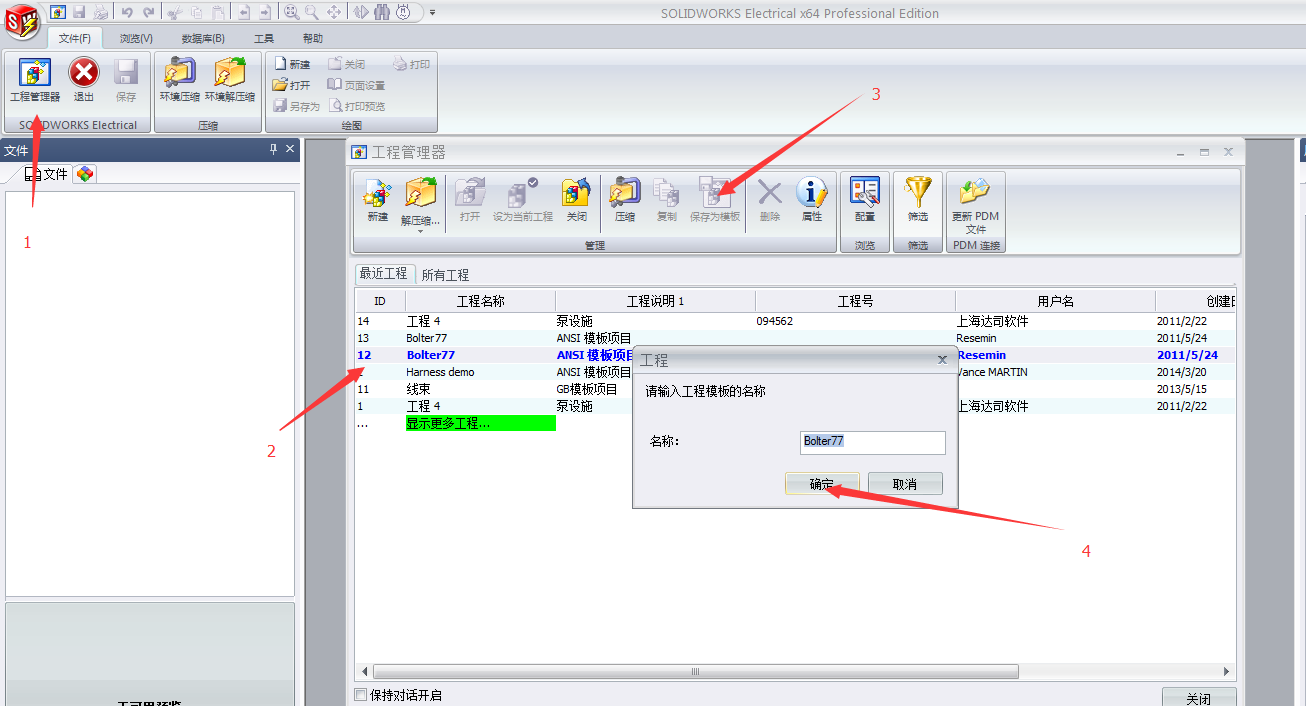Click 压缩 in the 工程管理器 toolbar
The image size is (1306, 706).
[625, 200]
